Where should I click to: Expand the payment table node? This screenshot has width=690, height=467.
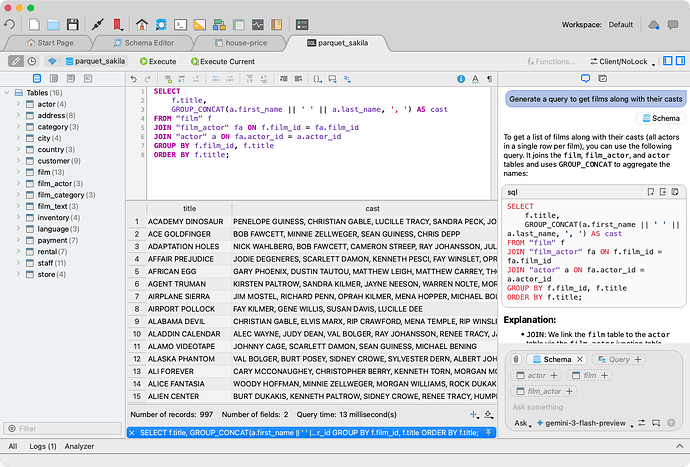18,240
